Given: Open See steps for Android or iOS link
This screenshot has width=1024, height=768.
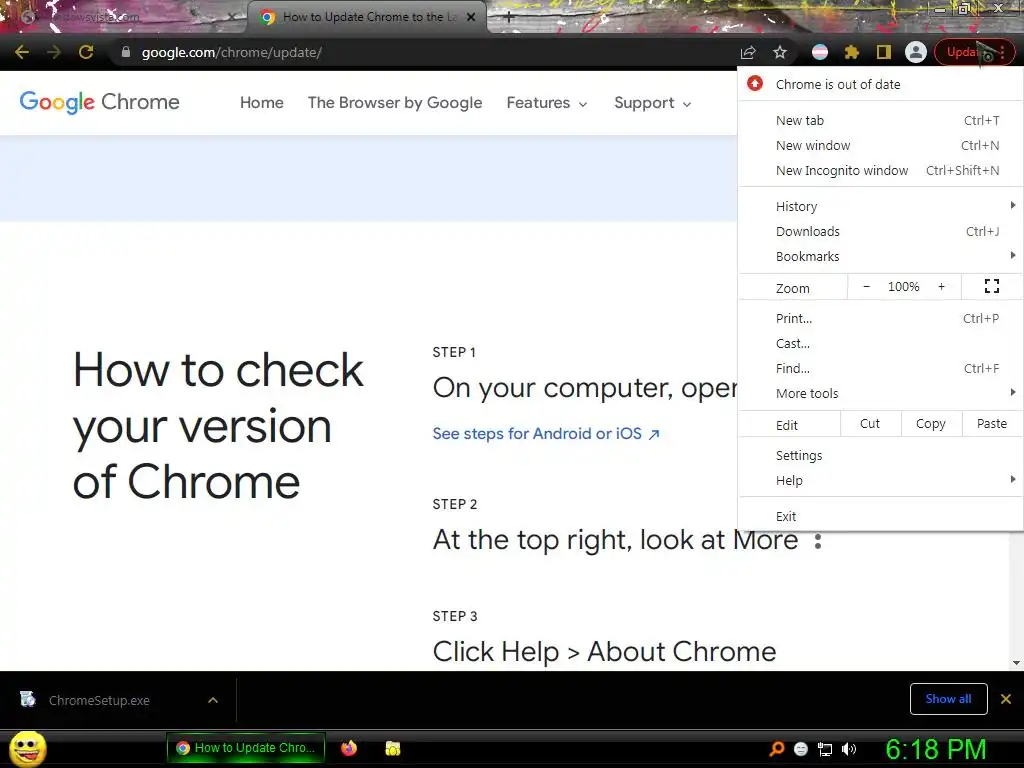Looking at the screenshot, I should click(x=546, y=434).
